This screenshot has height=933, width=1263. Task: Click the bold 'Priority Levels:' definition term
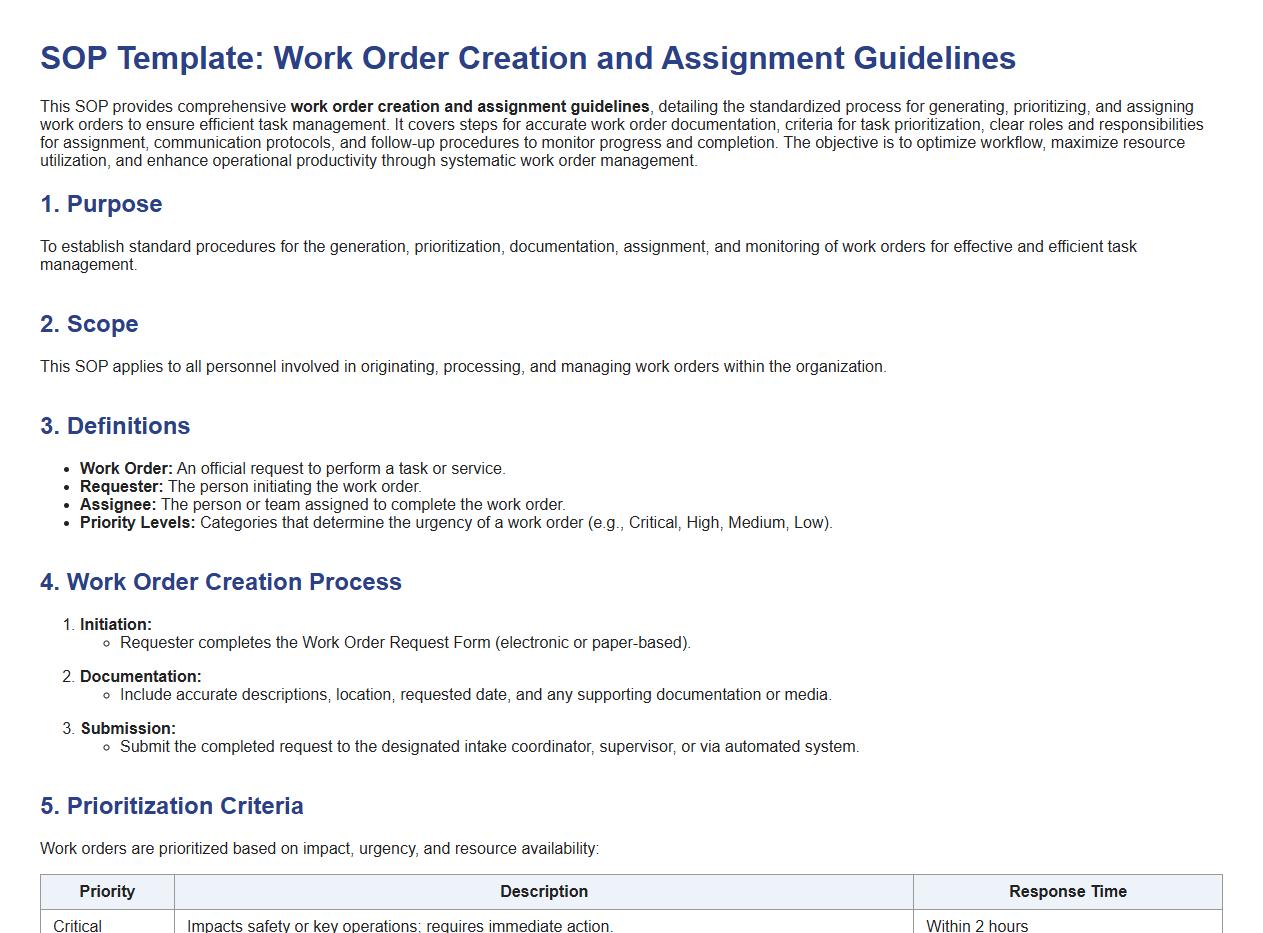(x=138, y=523)
